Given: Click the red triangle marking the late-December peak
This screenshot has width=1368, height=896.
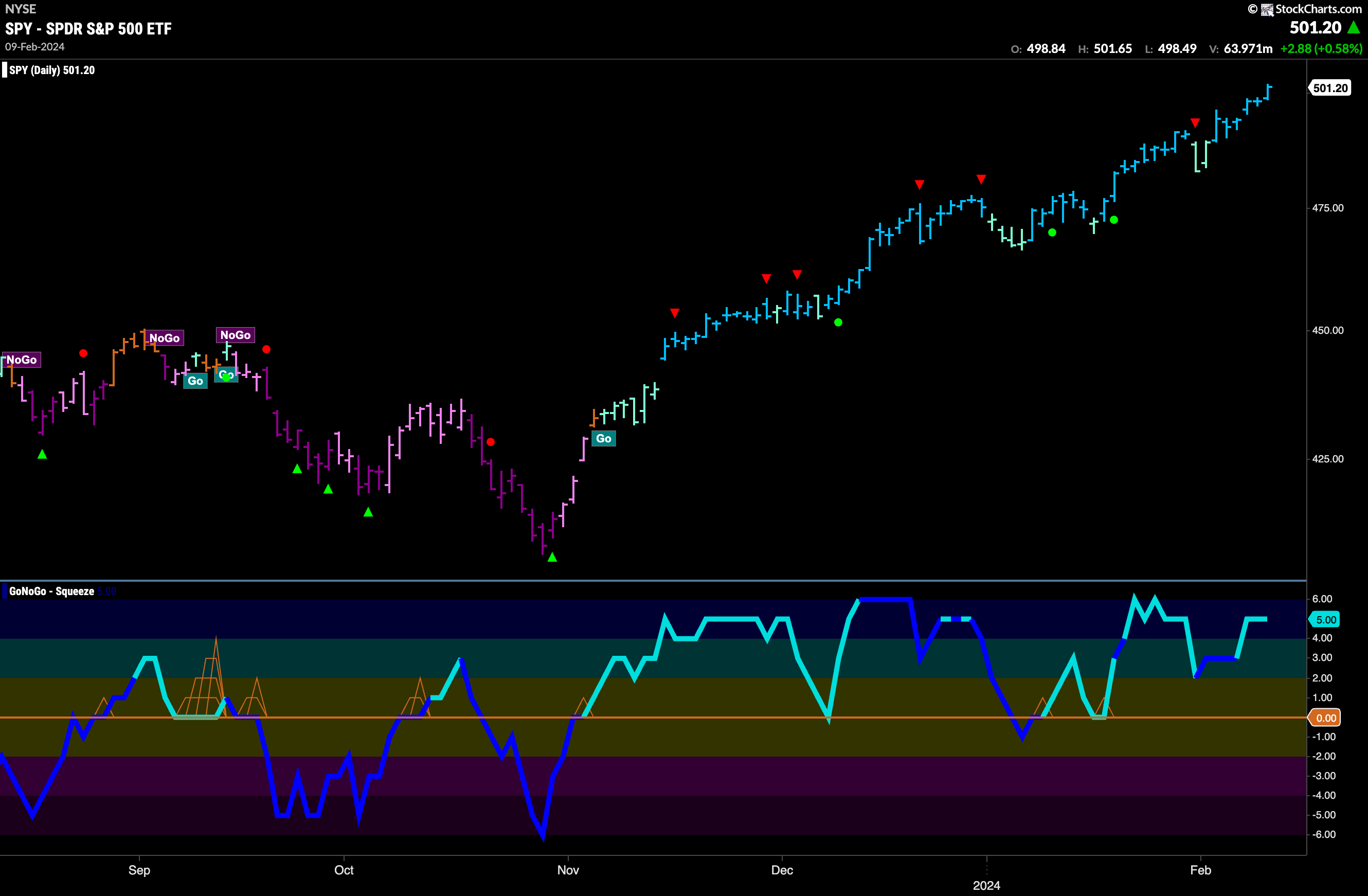Looking at the screenshot, I should pyautogui.click(x=981, y=180).
